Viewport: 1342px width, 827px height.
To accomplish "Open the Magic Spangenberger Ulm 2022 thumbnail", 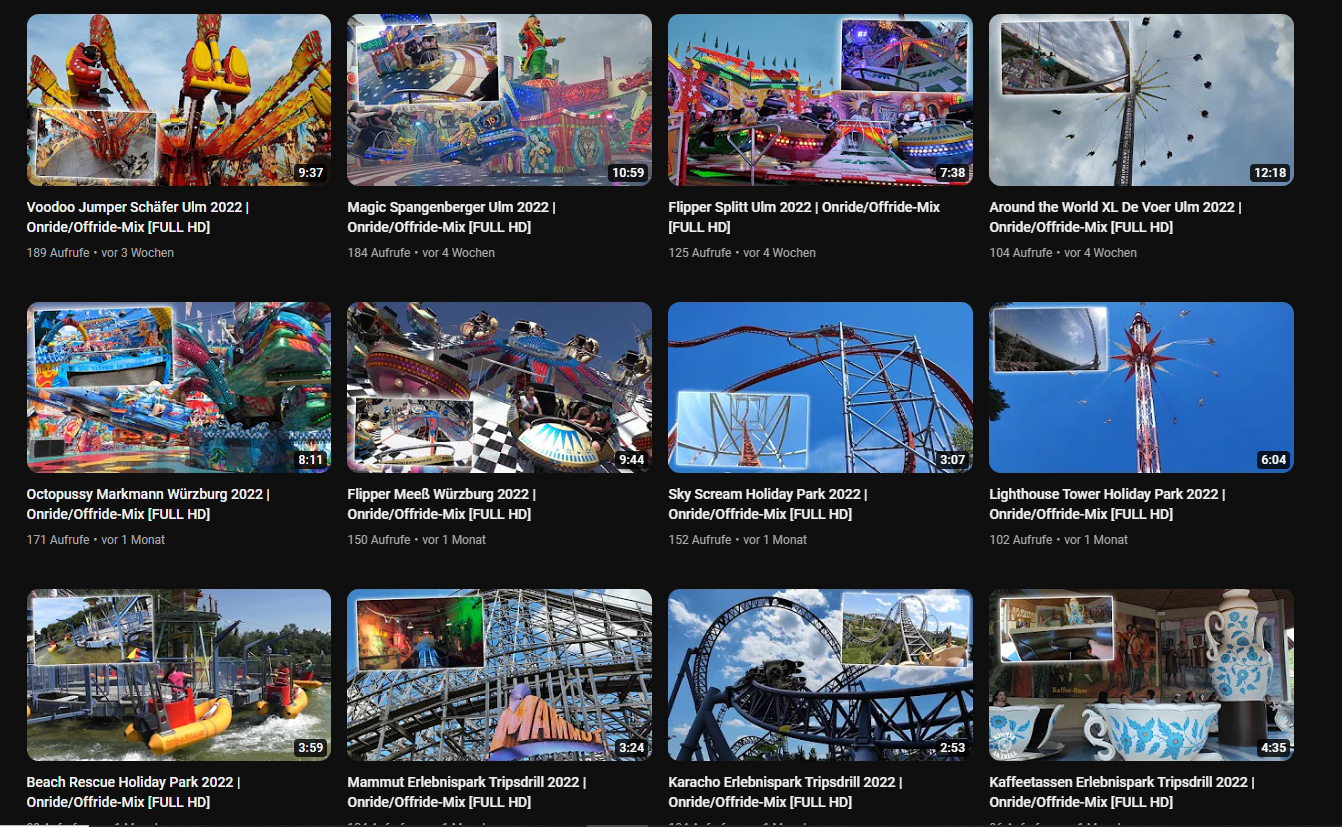I will click(499, 100).
